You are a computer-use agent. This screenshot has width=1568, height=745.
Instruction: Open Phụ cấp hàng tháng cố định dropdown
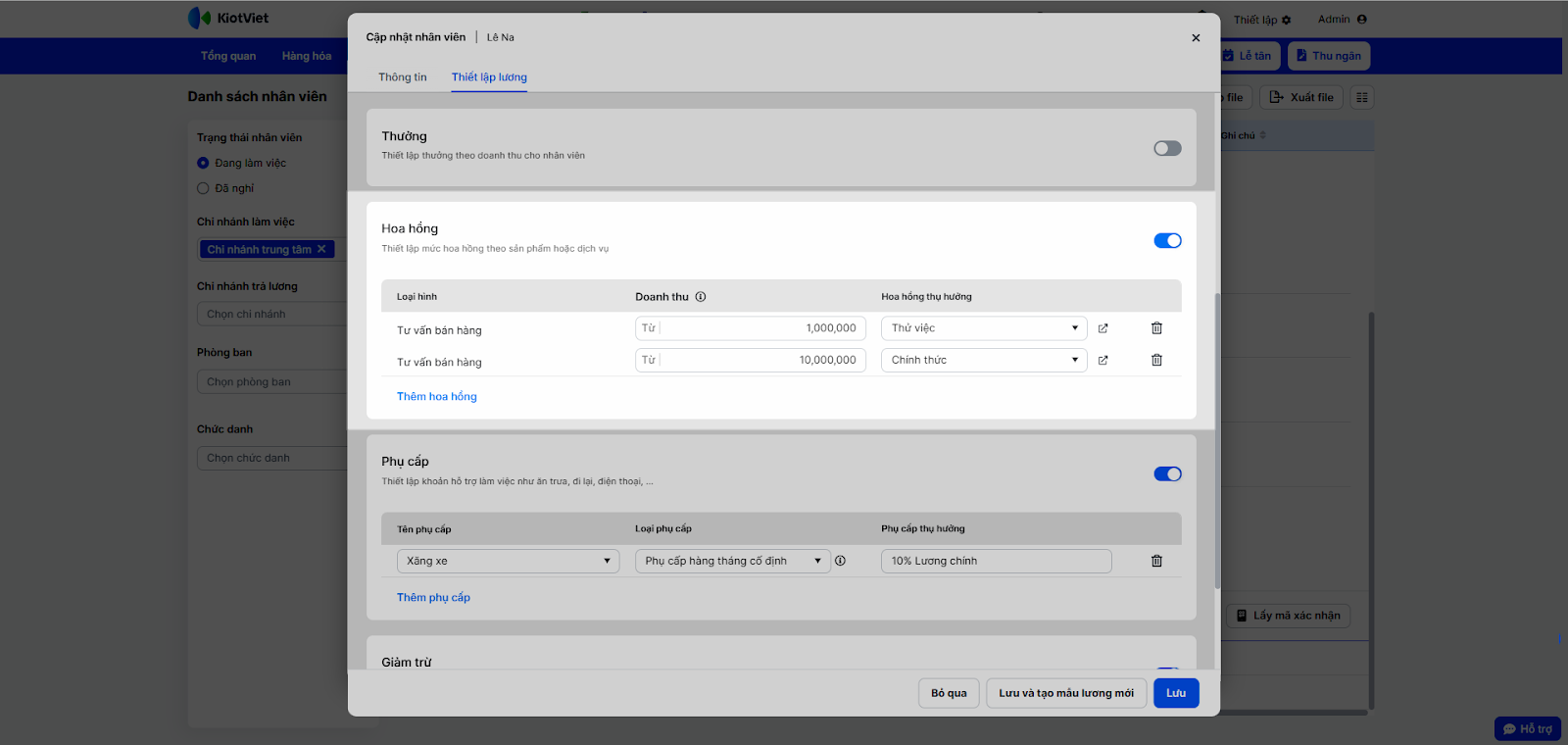pyautogui.click(x=732, y=562)
